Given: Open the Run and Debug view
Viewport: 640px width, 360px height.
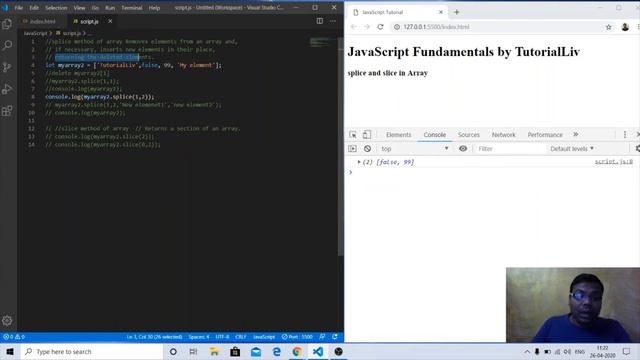Looking at the screenshot, I should point(7,89).
